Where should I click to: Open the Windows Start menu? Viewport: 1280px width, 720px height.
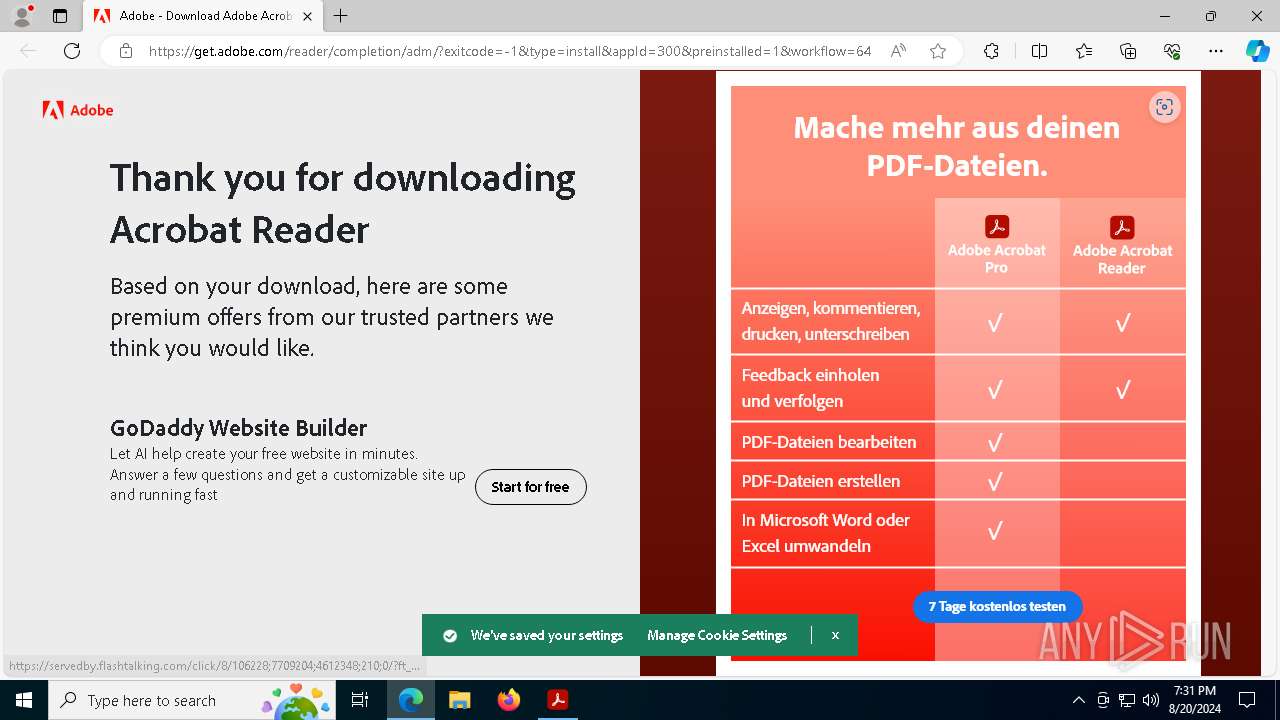click(x=24, y=700)
